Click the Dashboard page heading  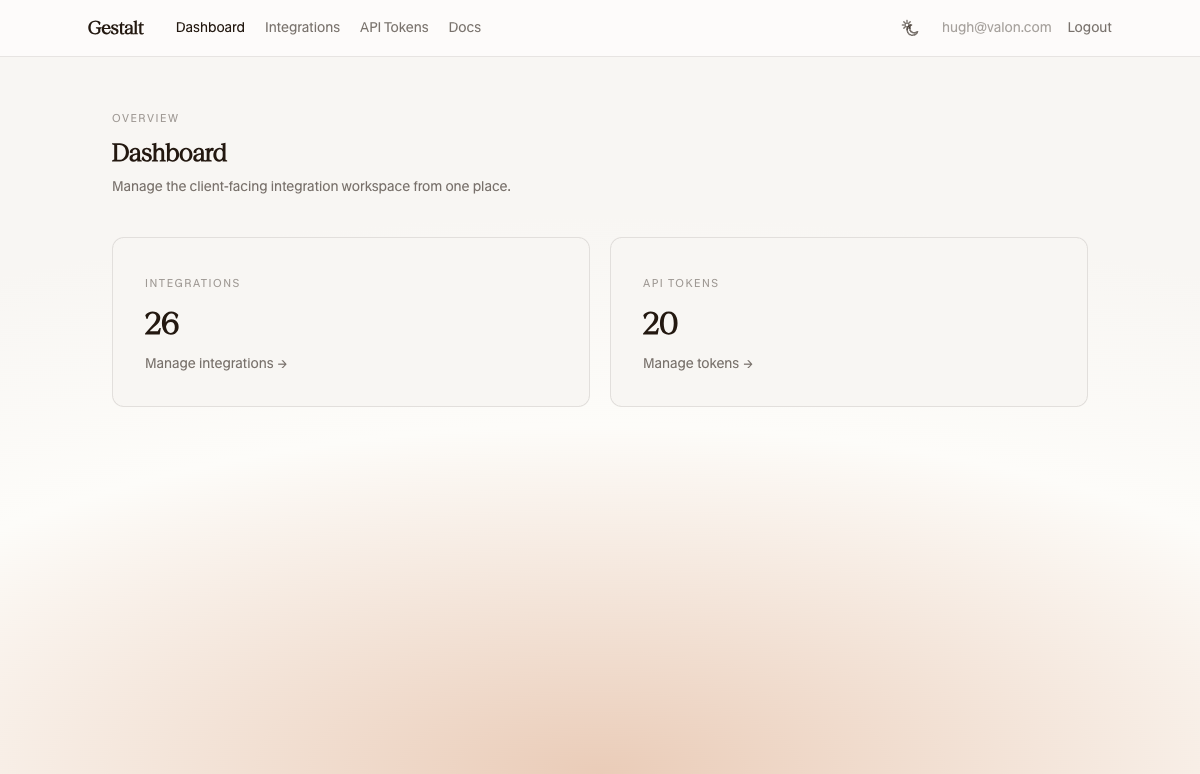click(169, 153)
